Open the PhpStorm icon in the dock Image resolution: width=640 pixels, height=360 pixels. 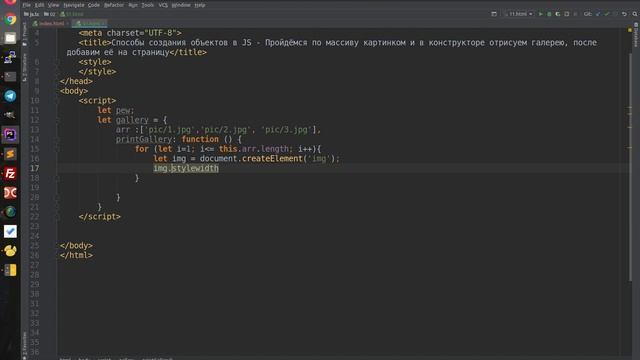pos(10,134)
